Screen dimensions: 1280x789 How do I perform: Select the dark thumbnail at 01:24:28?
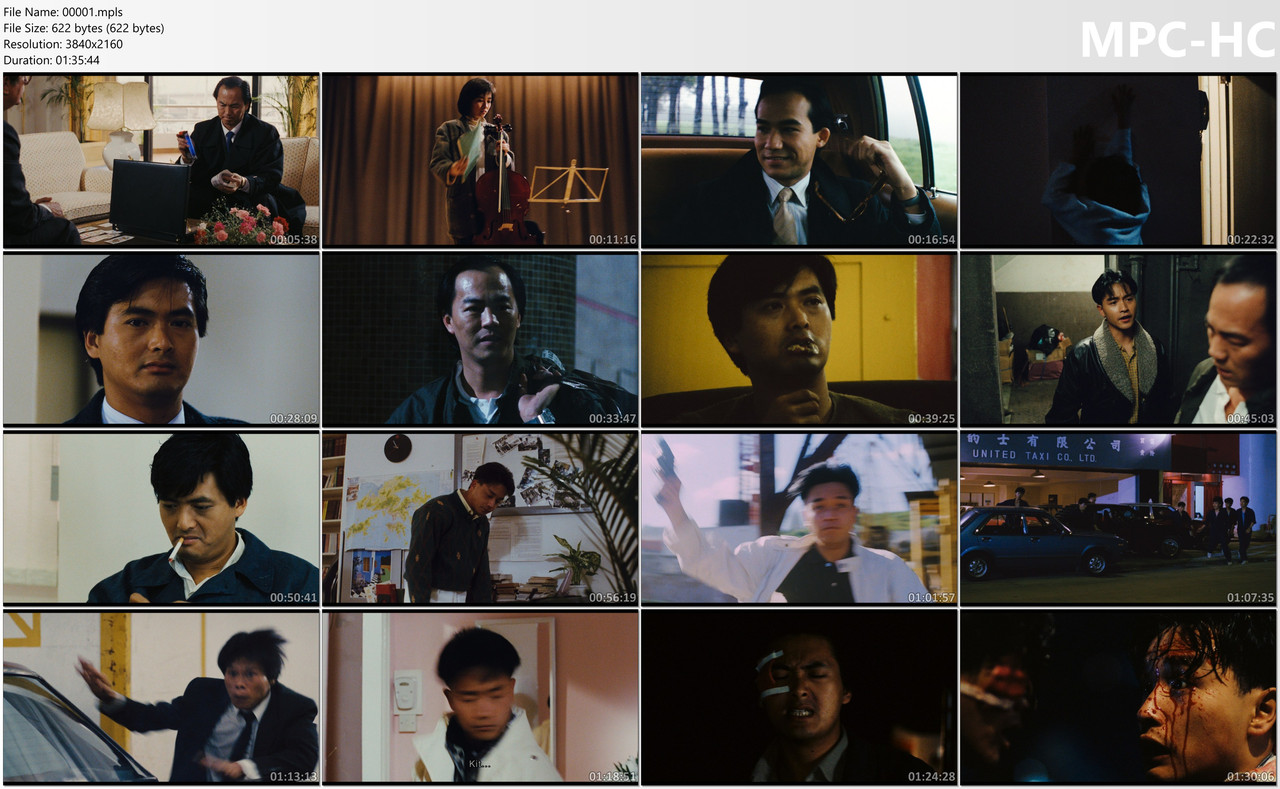coord(799,697)
